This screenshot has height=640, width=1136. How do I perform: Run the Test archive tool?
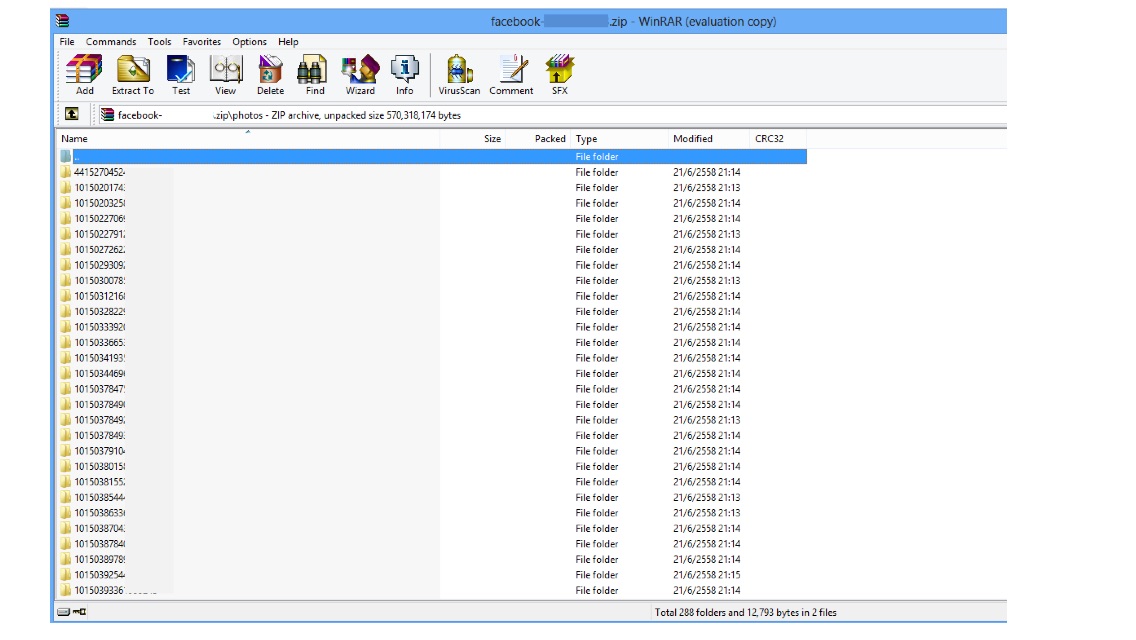click(x=180, y=75)
